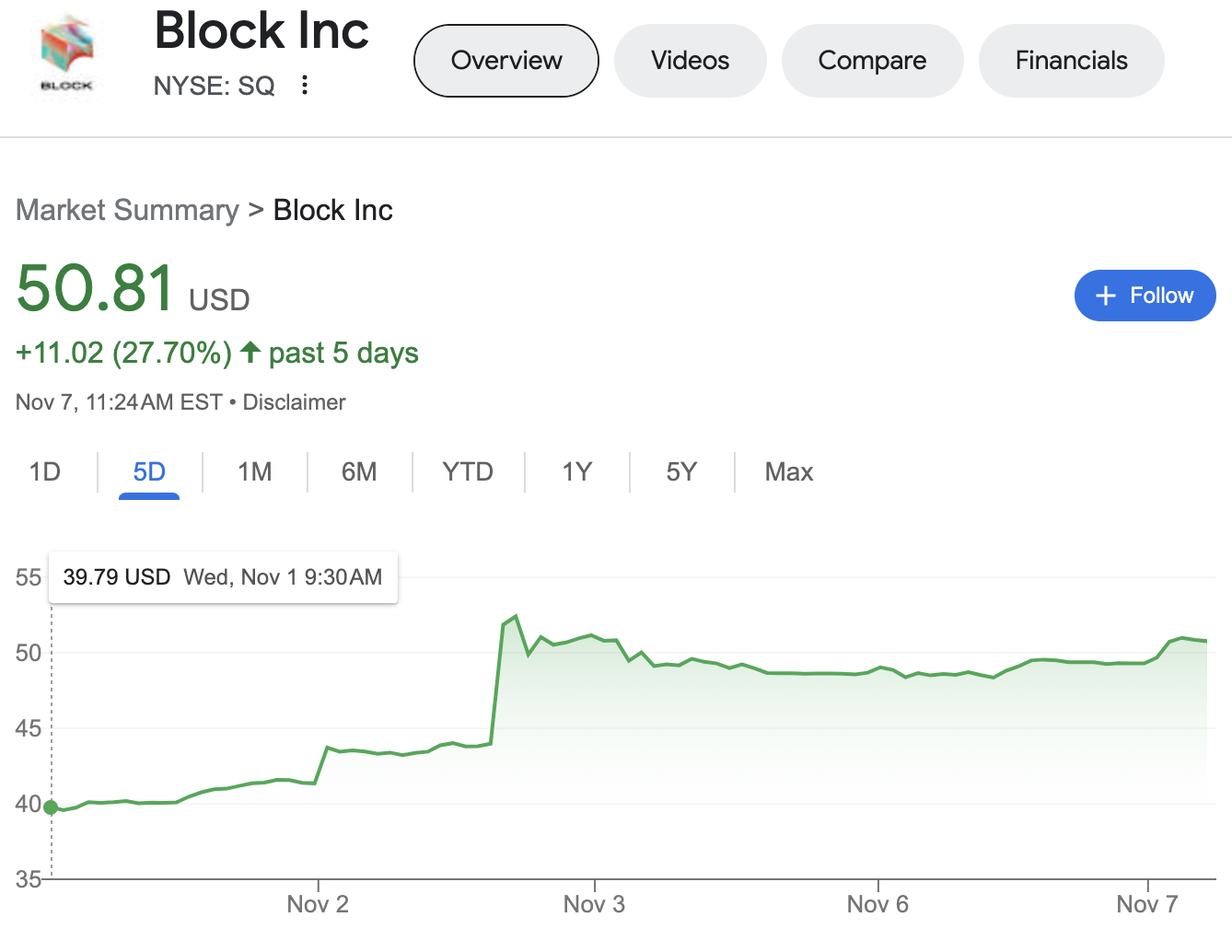
Task: Click the price peak on the chart line
Action: click(x=517, y=616)
